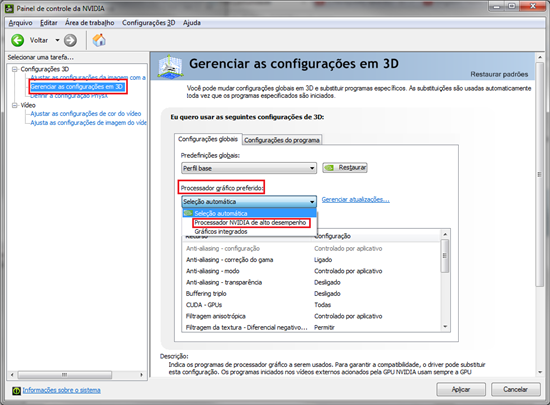Select Ajusta as configurações de imagem do vídeo

(88, 123)
